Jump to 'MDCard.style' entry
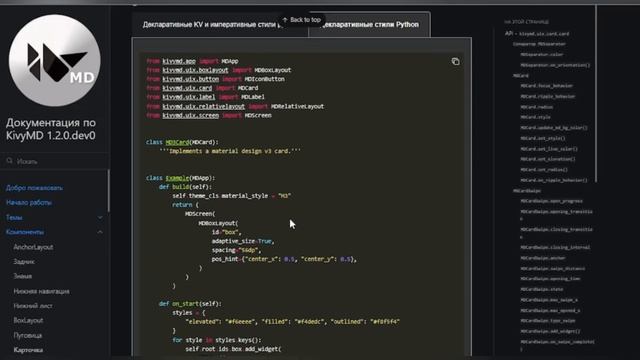The image size is (640, 360). tap(536, 117)
